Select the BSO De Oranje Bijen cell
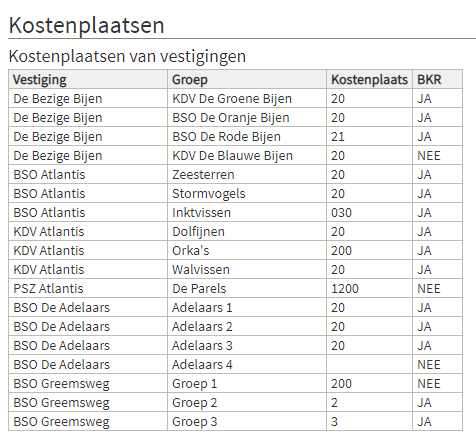 pyautogui.click(x=247, y=117)
